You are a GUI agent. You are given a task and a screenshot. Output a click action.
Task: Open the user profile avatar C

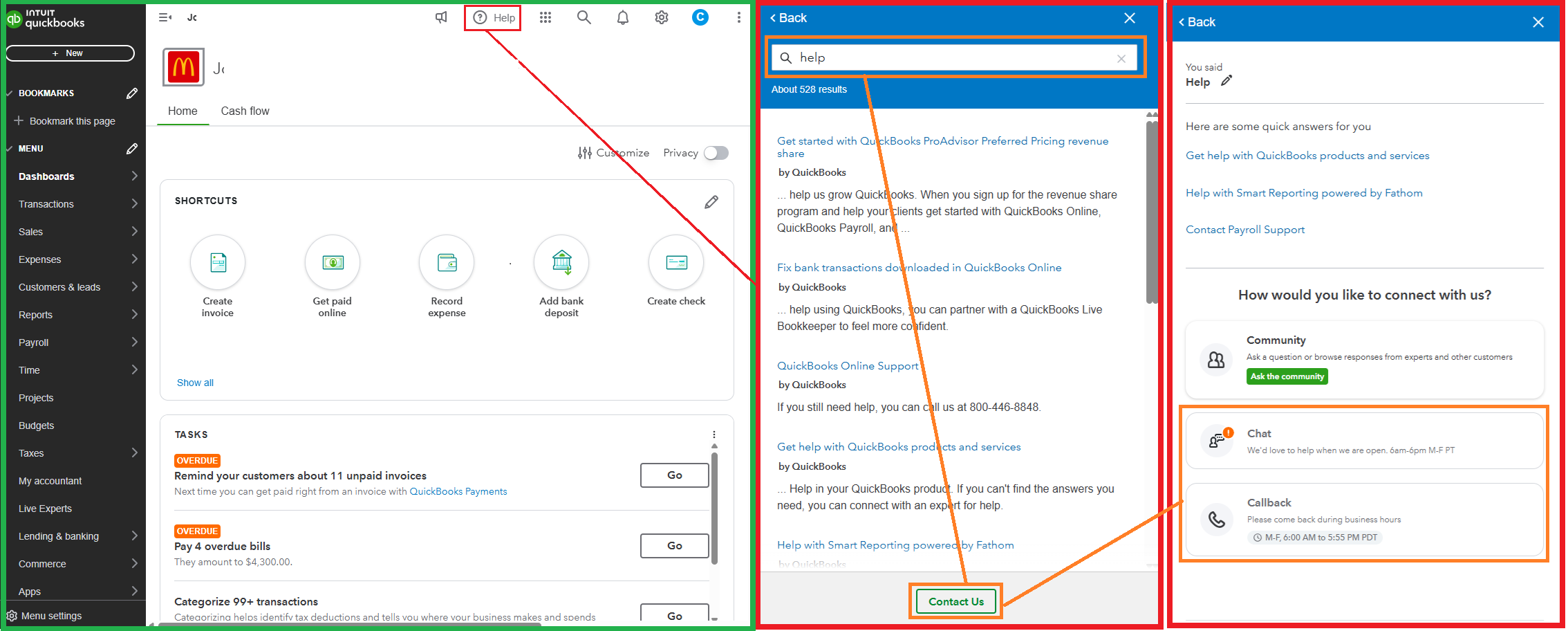point(700,17)
